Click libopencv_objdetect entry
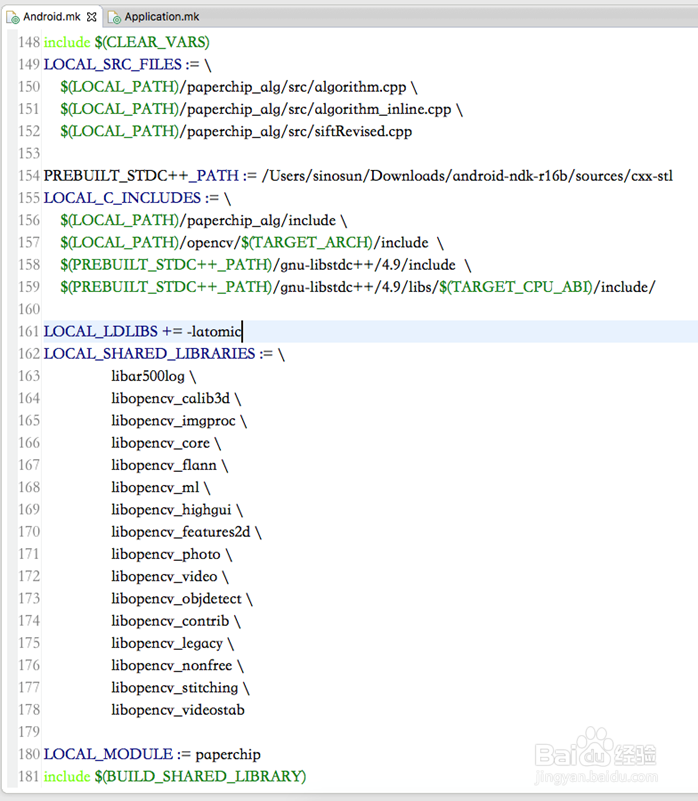Screen dimensions: 698x801 point(176,599)
